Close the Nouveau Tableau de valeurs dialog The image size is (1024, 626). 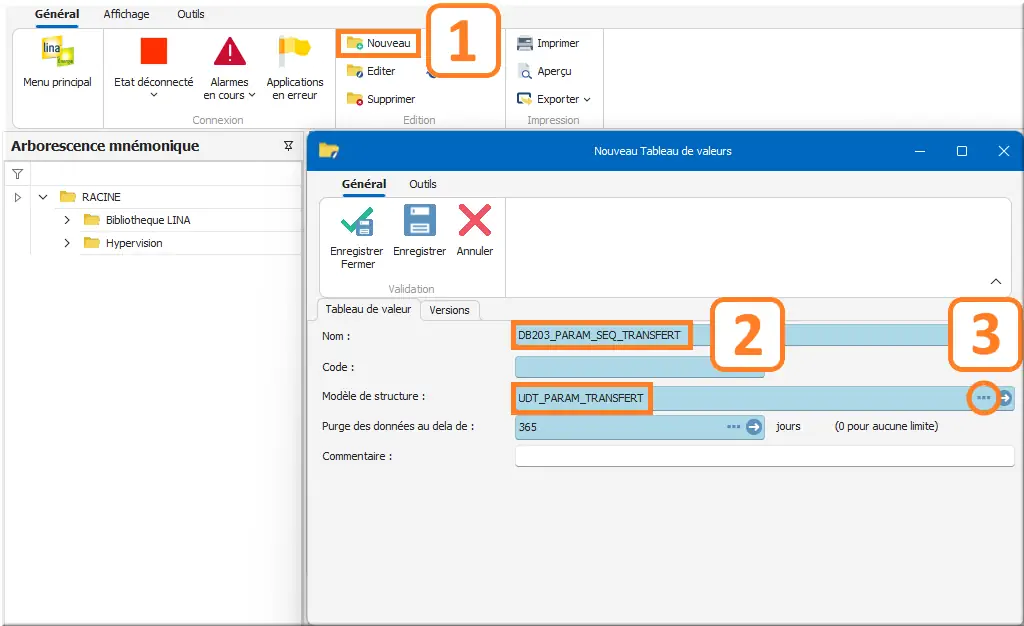(x=1004, y=151)
